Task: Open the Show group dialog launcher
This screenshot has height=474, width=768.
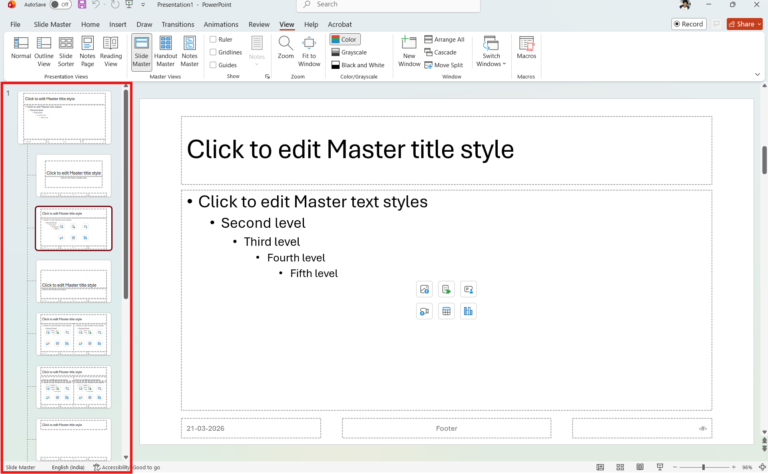Action: [x=267, y=76]
